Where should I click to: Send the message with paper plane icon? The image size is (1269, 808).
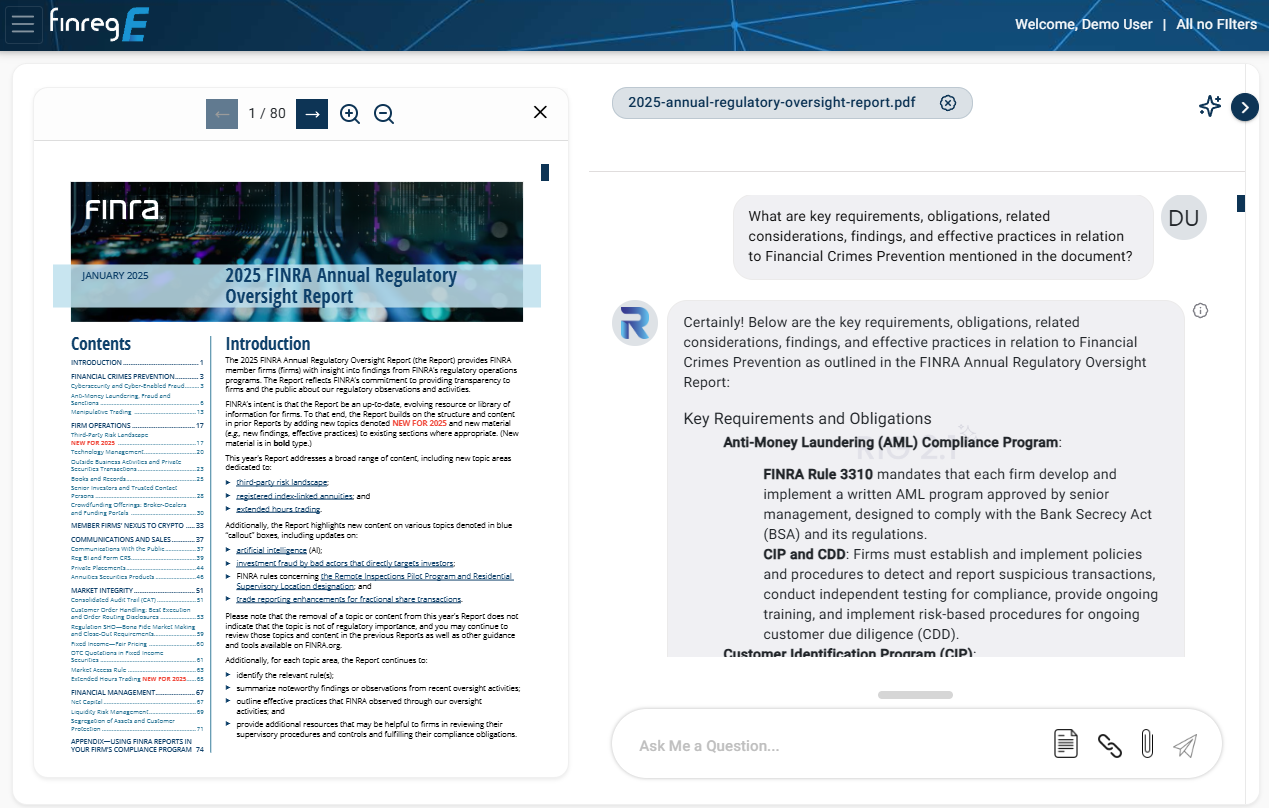[1185, 745]
